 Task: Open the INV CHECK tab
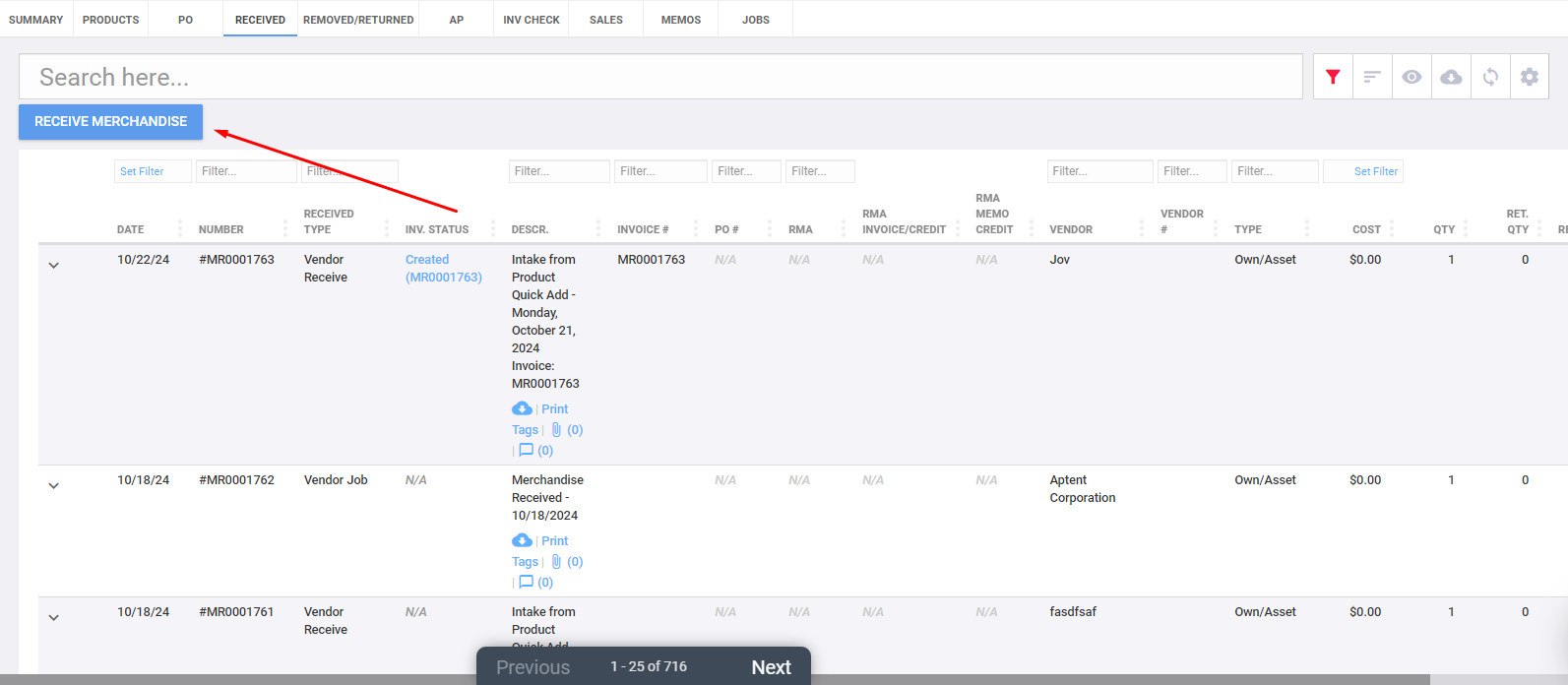tap(532, 20)
